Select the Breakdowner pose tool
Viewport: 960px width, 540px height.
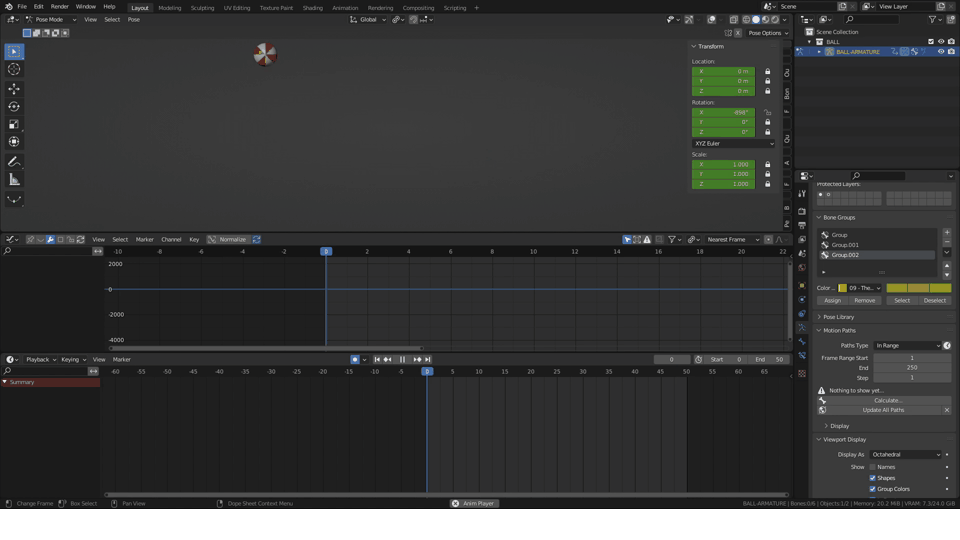[x=14, y=199]
